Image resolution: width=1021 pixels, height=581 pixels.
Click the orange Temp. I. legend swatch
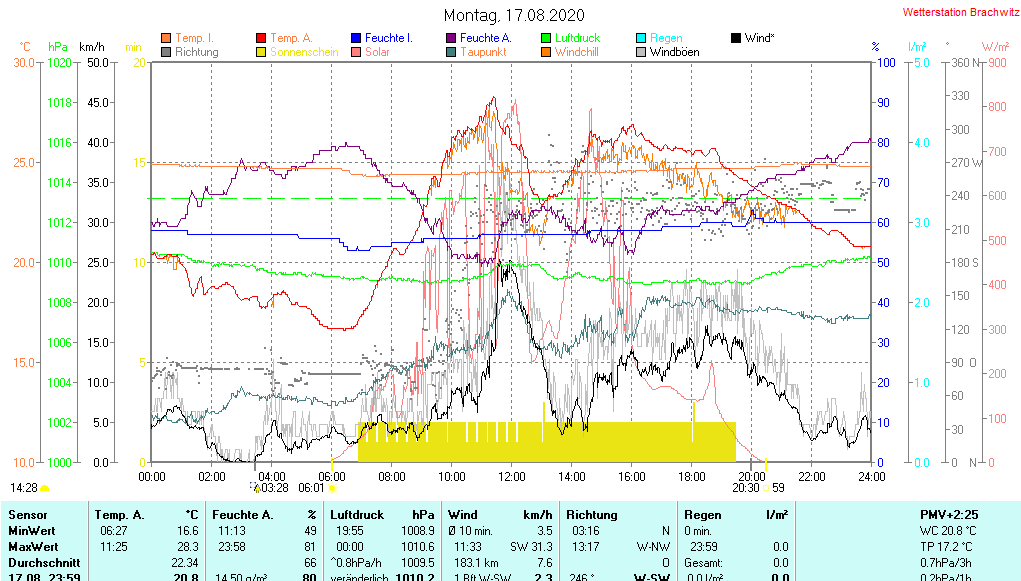(x=165, y=38)
